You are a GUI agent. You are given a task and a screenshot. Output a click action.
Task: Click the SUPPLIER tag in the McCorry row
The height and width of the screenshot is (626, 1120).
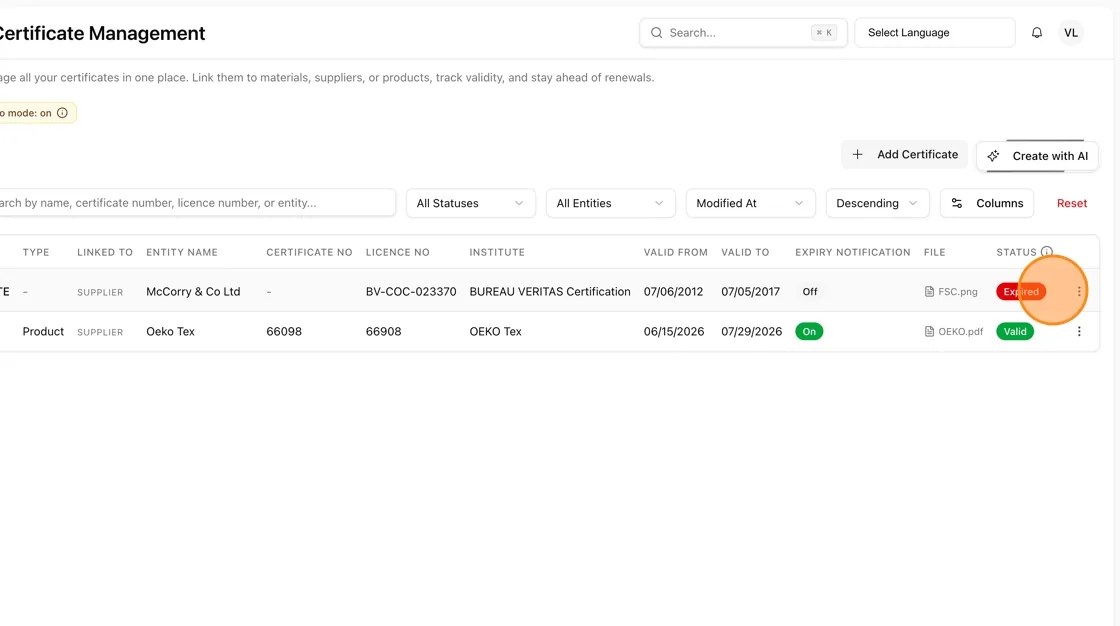pyautogui.click(x=100, y=292)
